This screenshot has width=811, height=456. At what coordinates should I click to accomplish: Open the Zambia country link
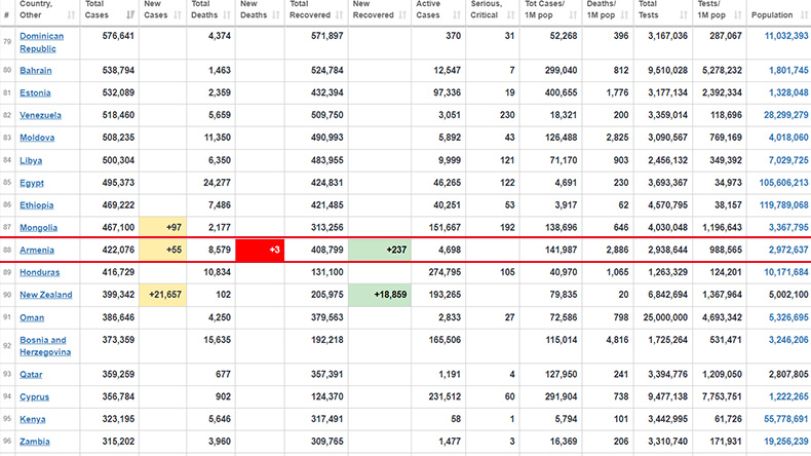(35, 442)
